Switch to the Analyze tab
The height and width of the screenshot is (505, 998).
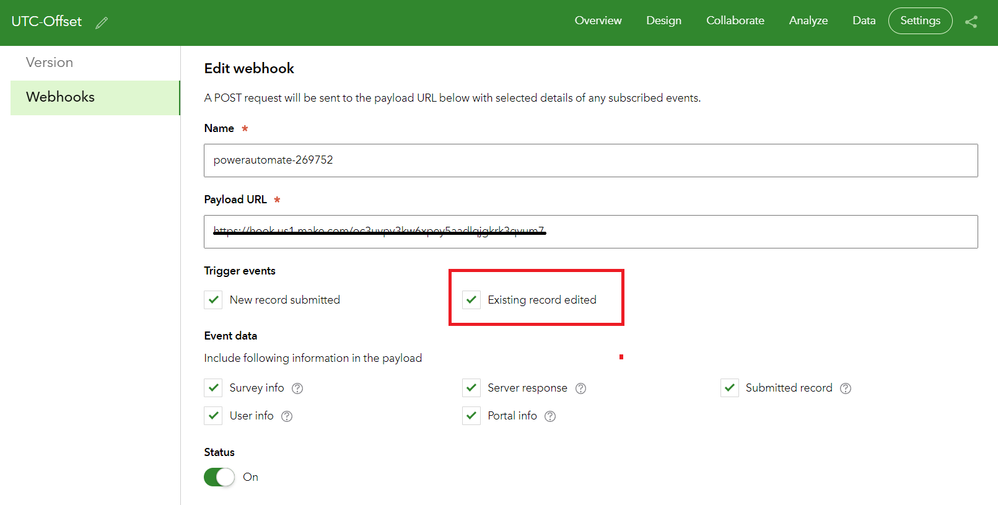click(808, 21)
